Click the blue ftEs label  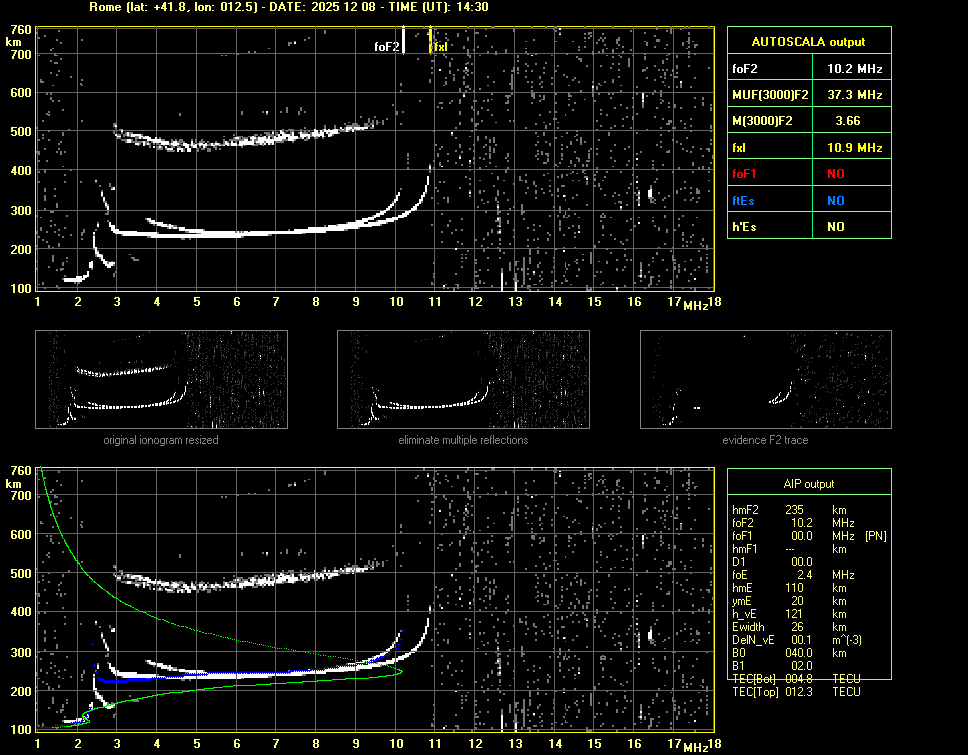(745, 200)
